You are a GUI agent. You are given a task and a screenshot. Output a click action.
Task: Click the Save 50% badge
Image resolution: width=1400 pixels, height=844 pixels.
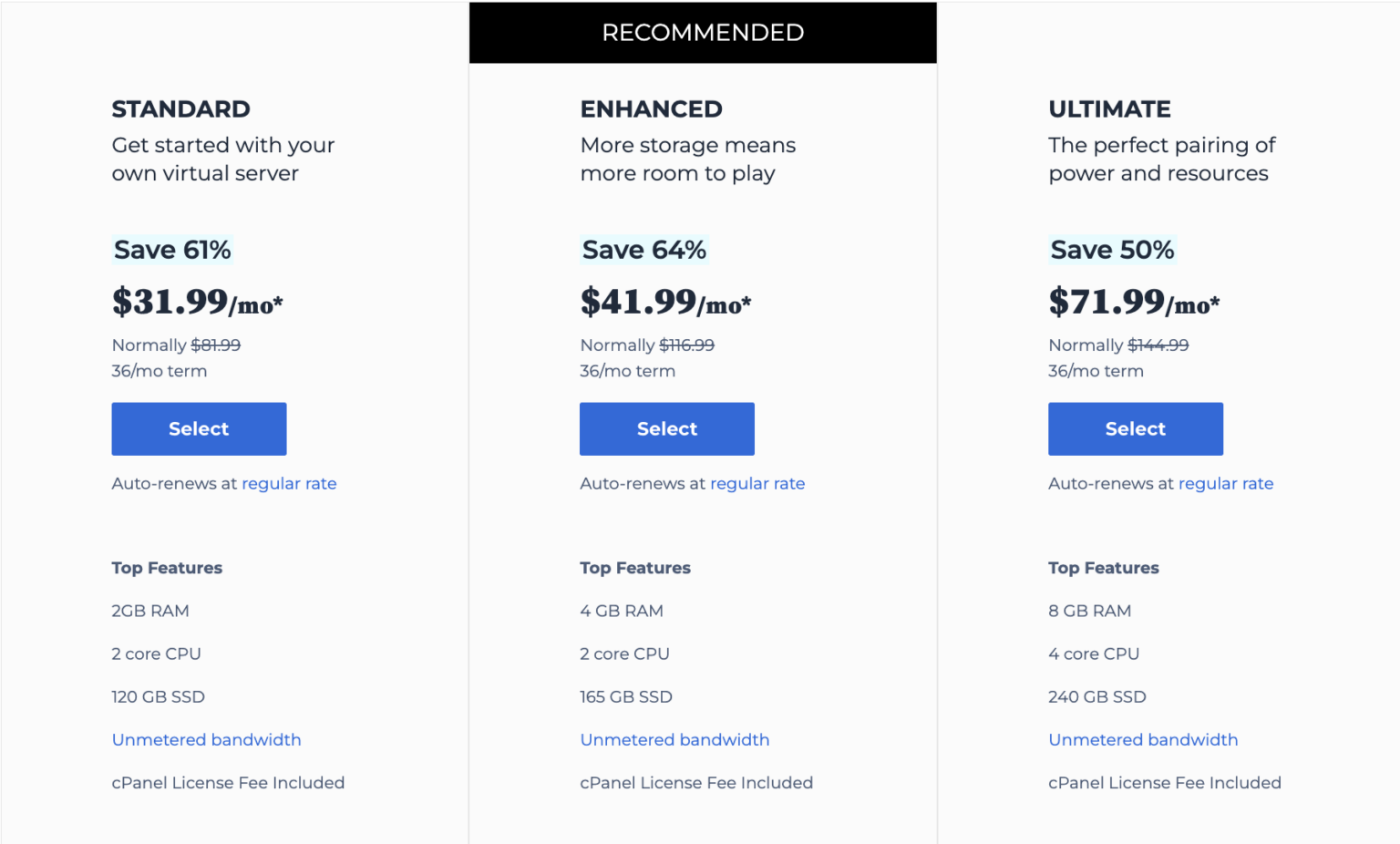(x=1112, y=249)
